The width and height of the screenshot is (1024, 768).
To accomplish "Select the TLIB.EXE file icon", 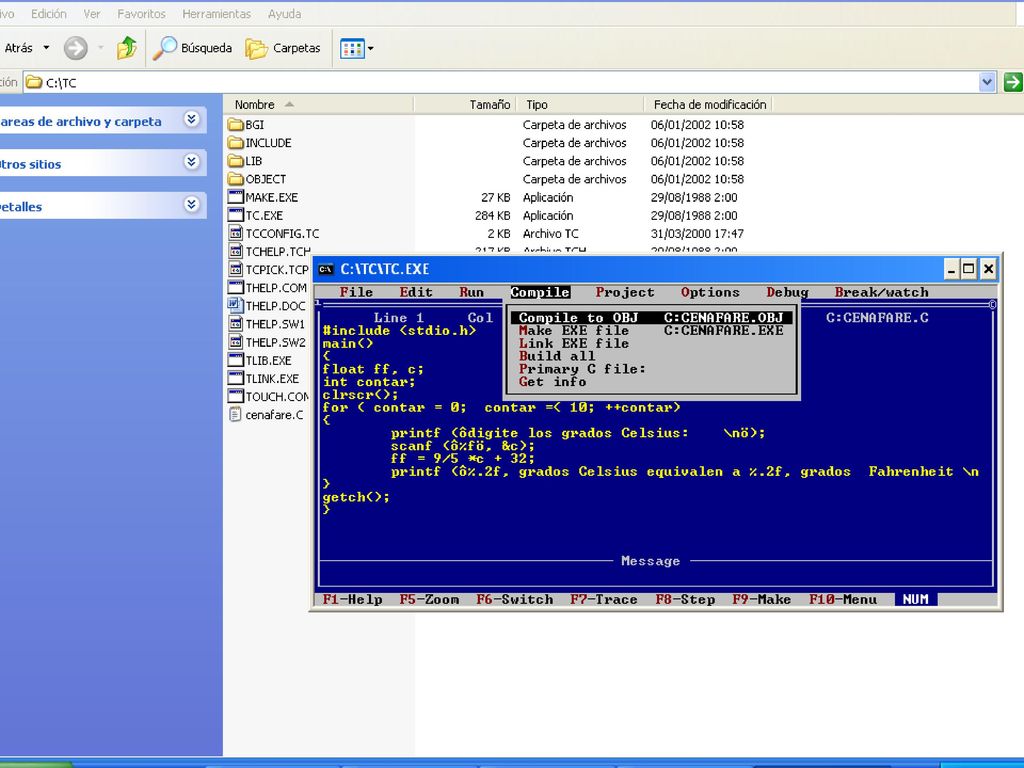I will [235, 360].
